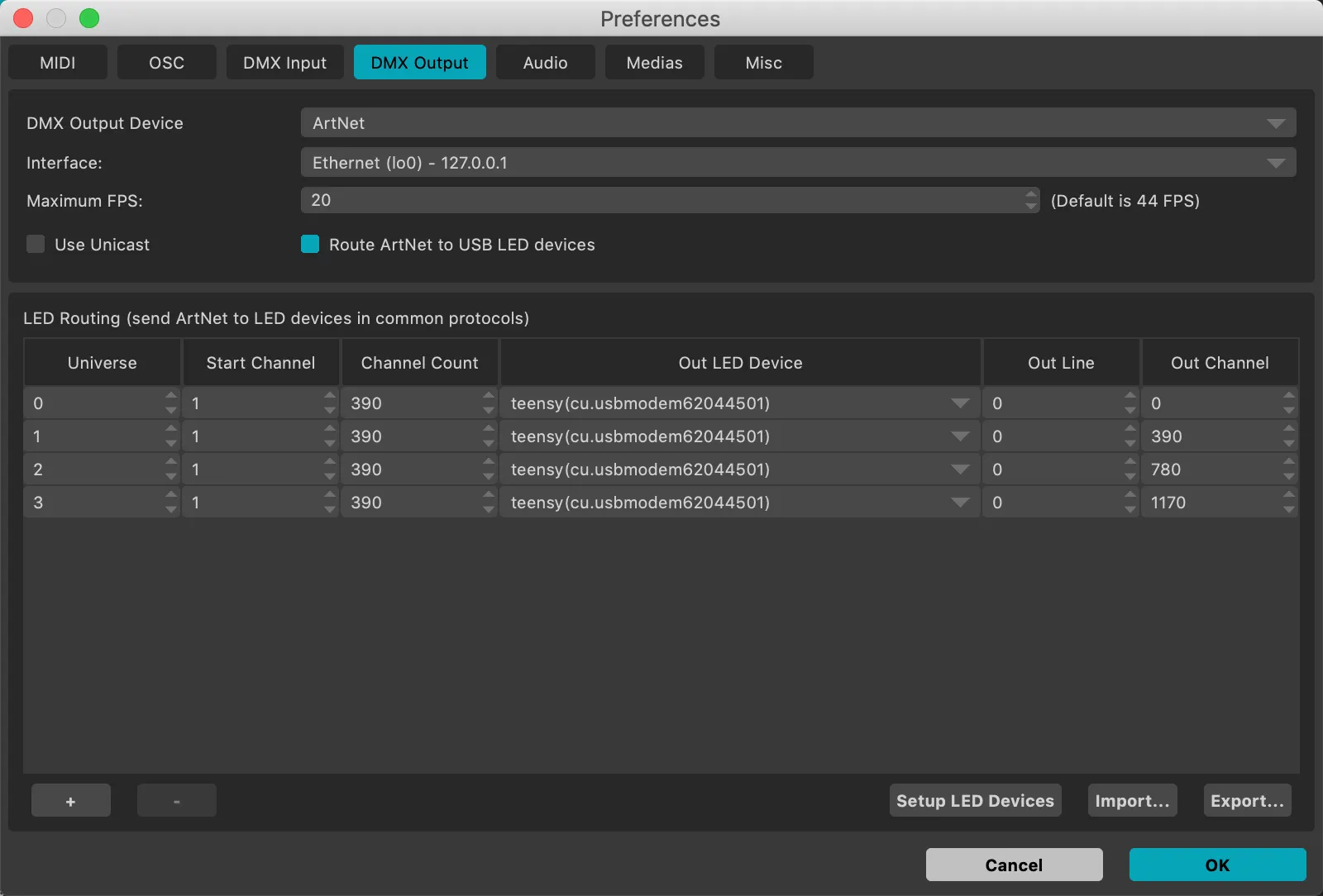
Task: Open Setup LED Devices
Action: point(976,801)
